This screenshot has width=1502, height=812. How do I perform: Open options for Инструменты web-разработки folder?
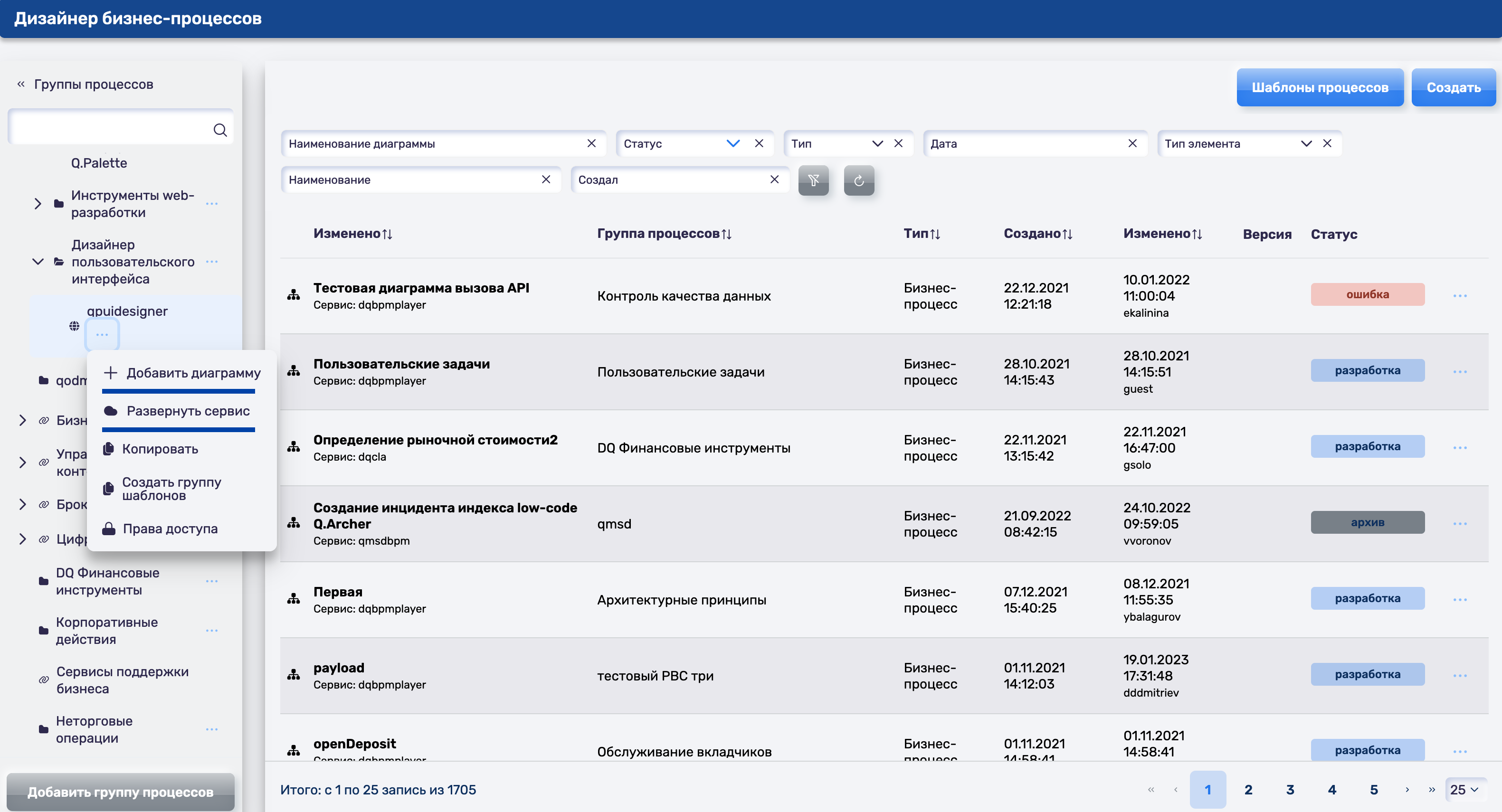tap(212, 203)
